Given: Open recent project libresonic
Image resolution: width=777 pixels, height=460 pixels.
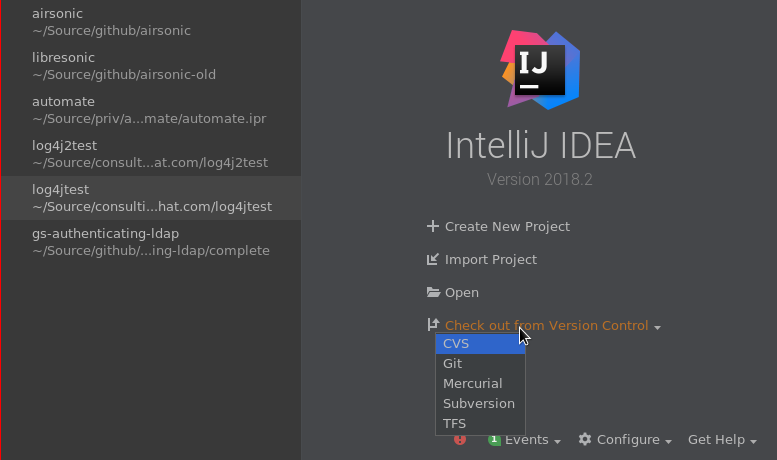Looking at the screenshot, I should 151,66.
